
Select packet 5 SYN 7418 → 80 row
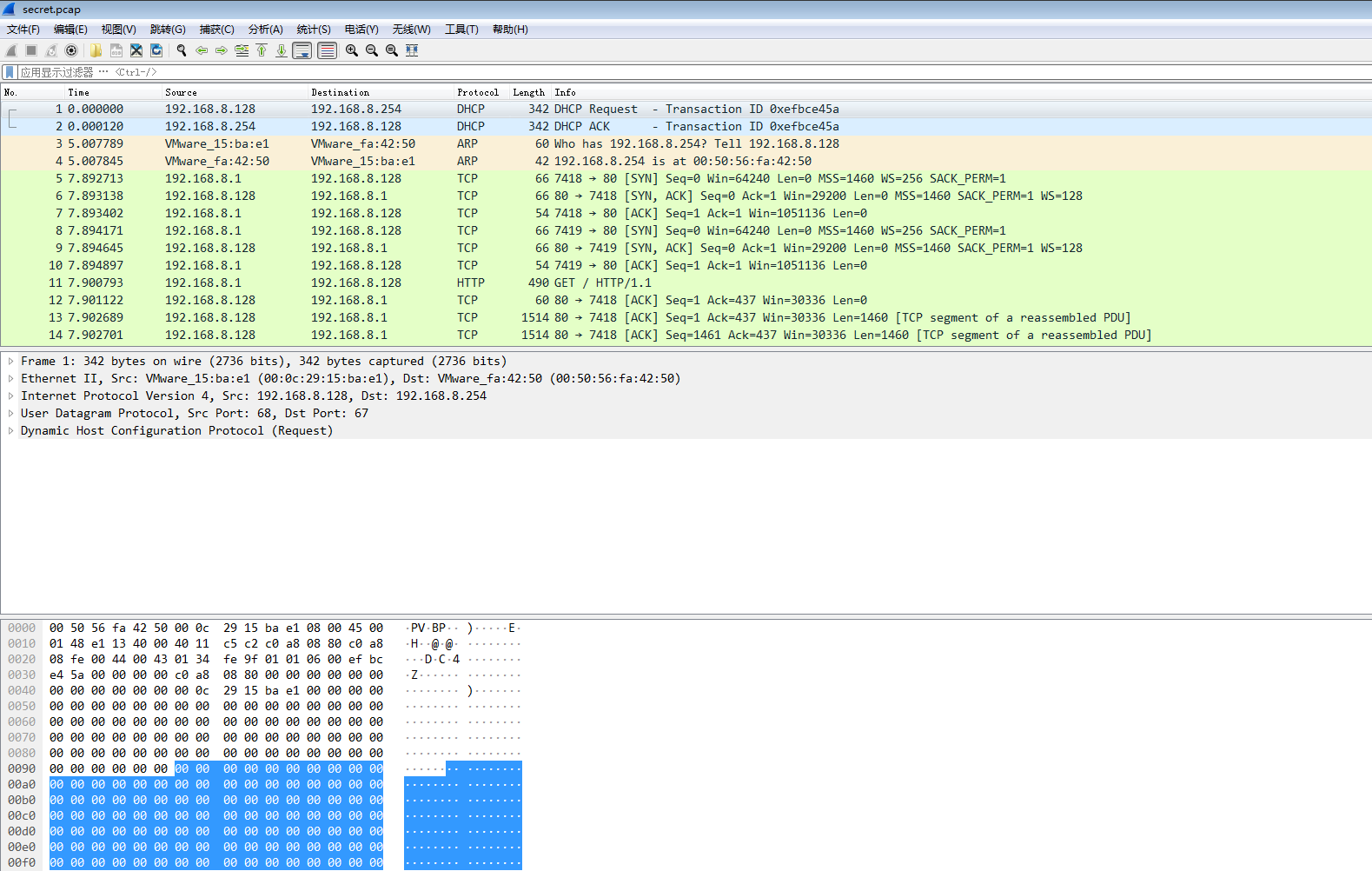[686, 178]
